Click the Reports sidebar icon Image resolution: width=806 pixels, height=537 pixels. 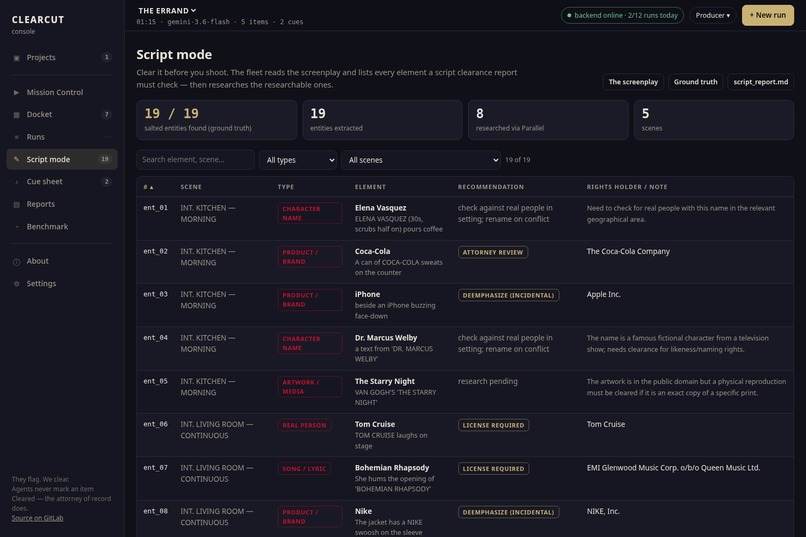pos(16,205)
